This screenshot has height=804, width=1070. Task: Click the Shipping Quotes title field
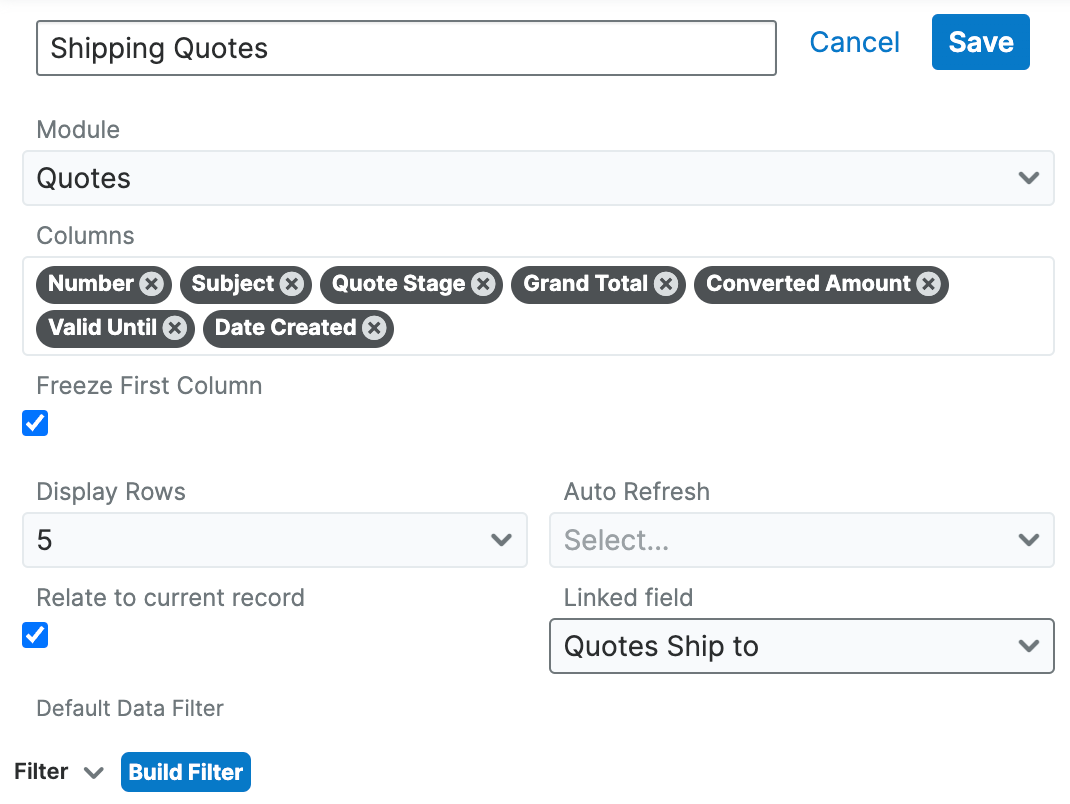[x=406, y=48]
